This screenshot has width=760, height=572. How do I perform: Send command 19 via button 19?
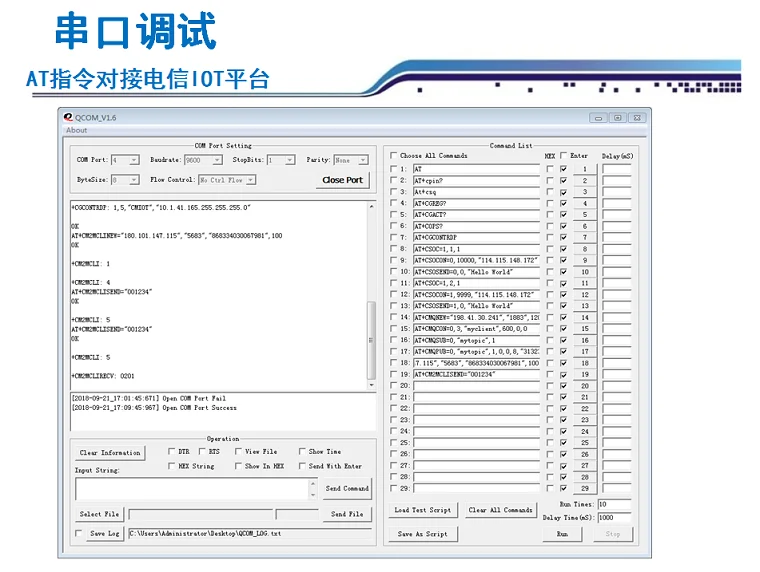click(x=585, y=374)
